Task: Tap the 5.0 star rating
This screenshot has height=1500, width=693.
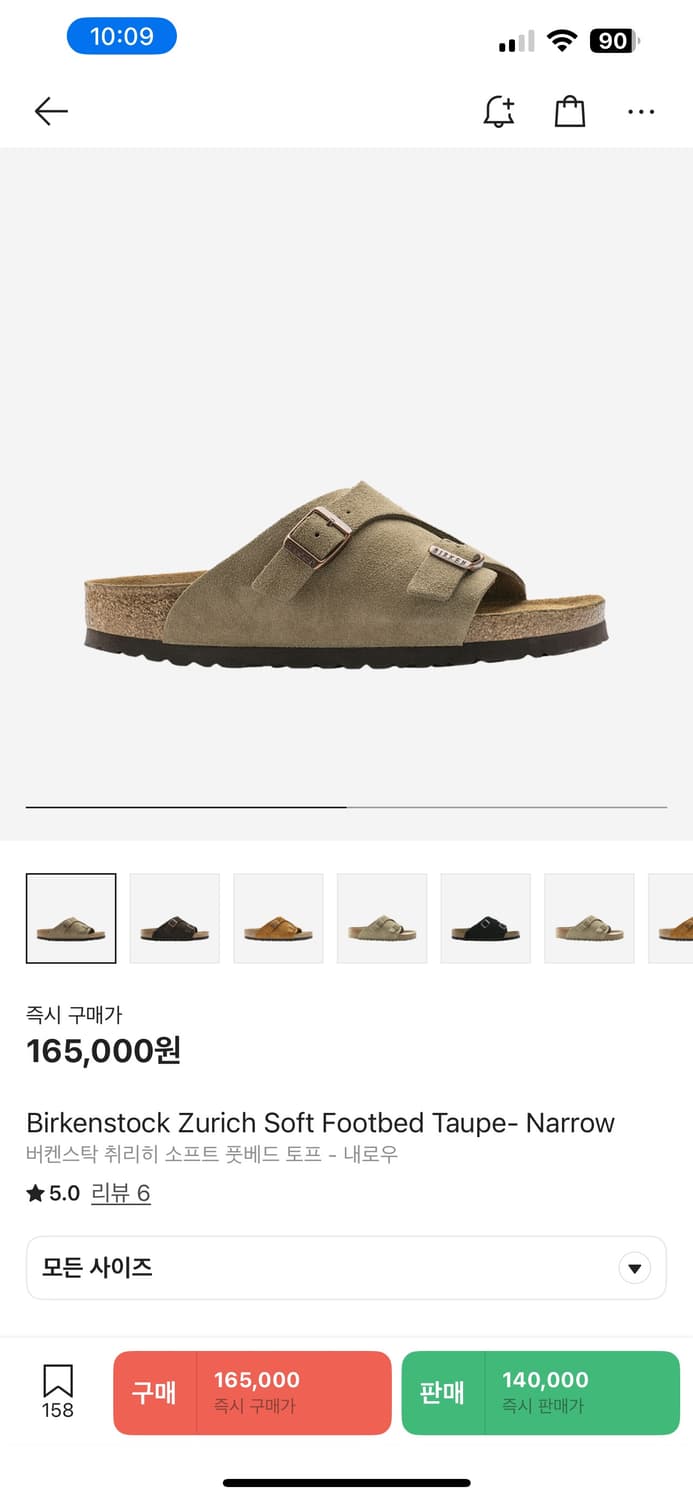Action: (x=53, y=1193)
